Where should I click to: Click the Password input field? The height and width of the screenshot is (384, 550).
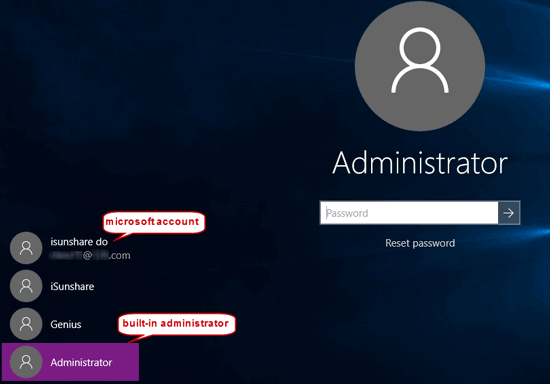point(409,213)
